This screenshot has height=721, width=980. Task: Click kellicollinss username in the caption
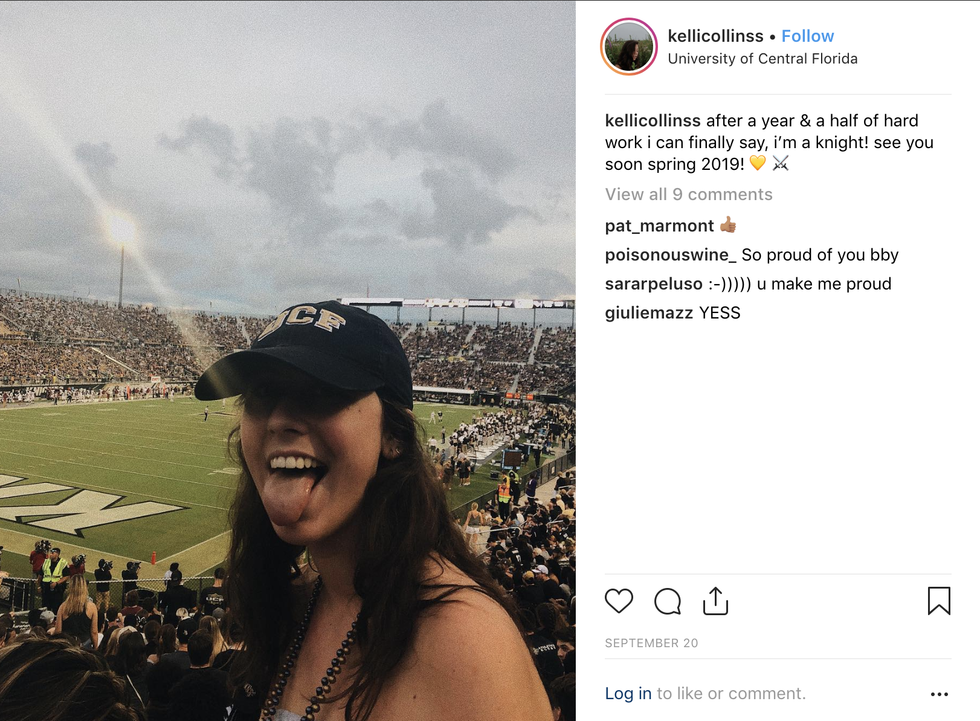pos(653,121)
